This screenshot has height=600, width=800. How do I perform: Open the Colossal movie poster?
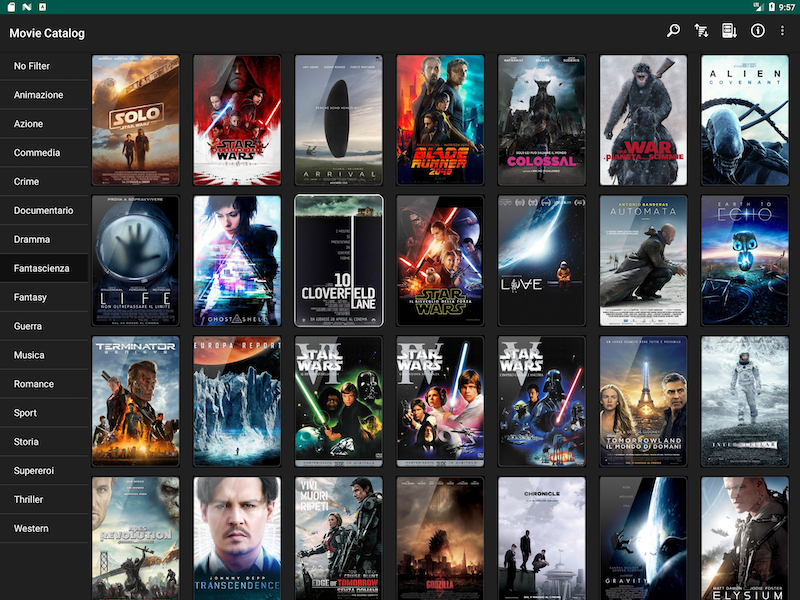pyautogui.click(x=542, y=120)
